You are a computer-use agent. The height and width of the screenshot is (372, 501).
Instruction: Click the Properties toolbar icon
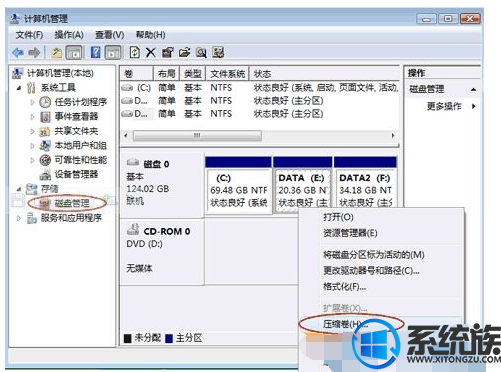point(168,52)
